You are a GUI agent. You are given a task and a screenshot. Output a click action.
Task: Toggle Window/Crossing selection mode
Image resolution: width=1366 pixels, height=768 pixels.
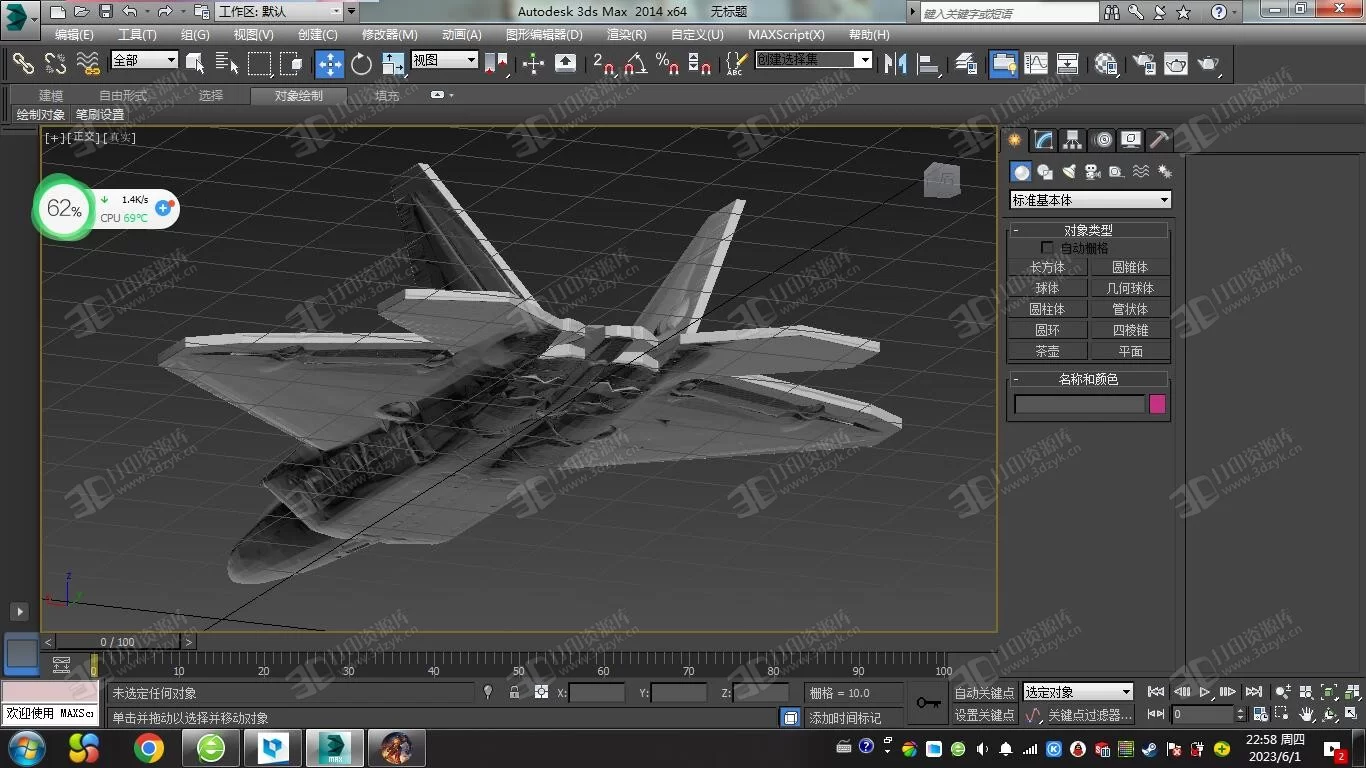[x=292, y=63]
